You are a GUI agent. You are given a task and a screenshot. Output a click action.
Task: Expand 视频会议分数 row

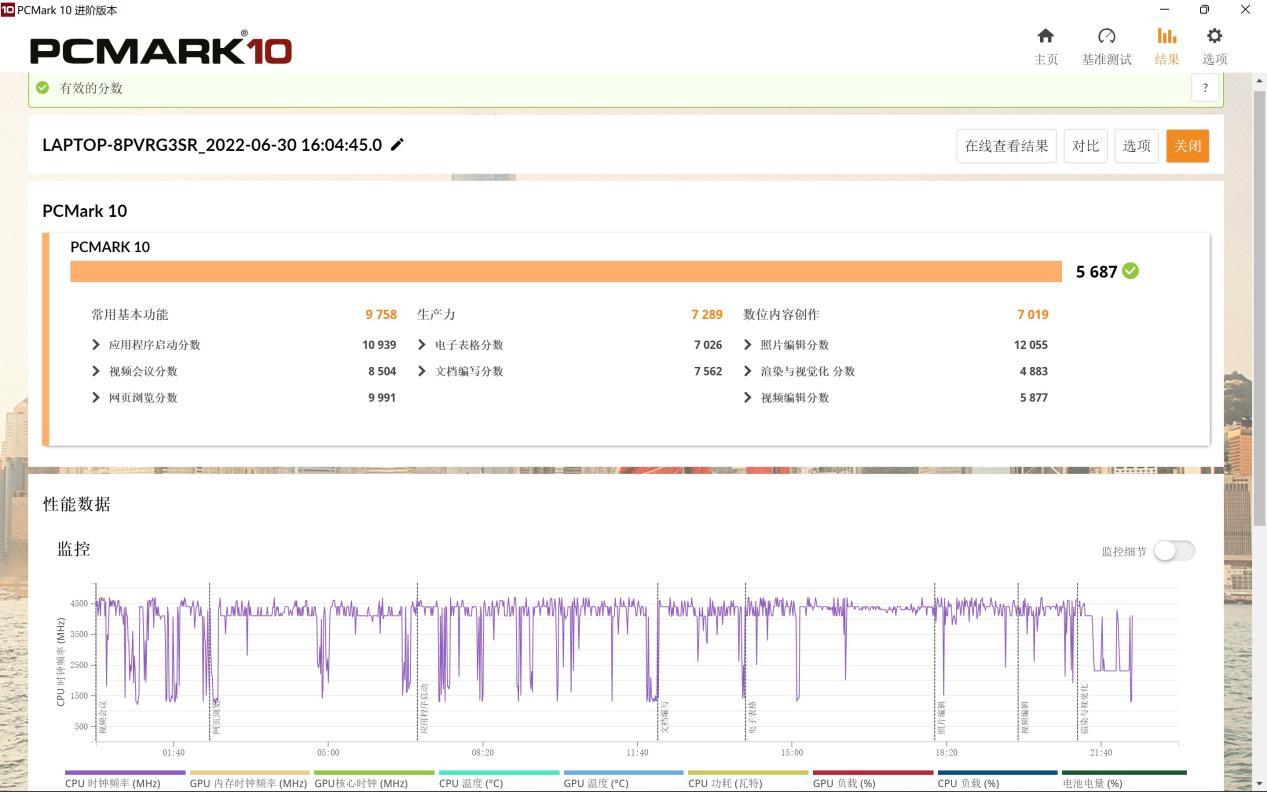tap(96, 371)
